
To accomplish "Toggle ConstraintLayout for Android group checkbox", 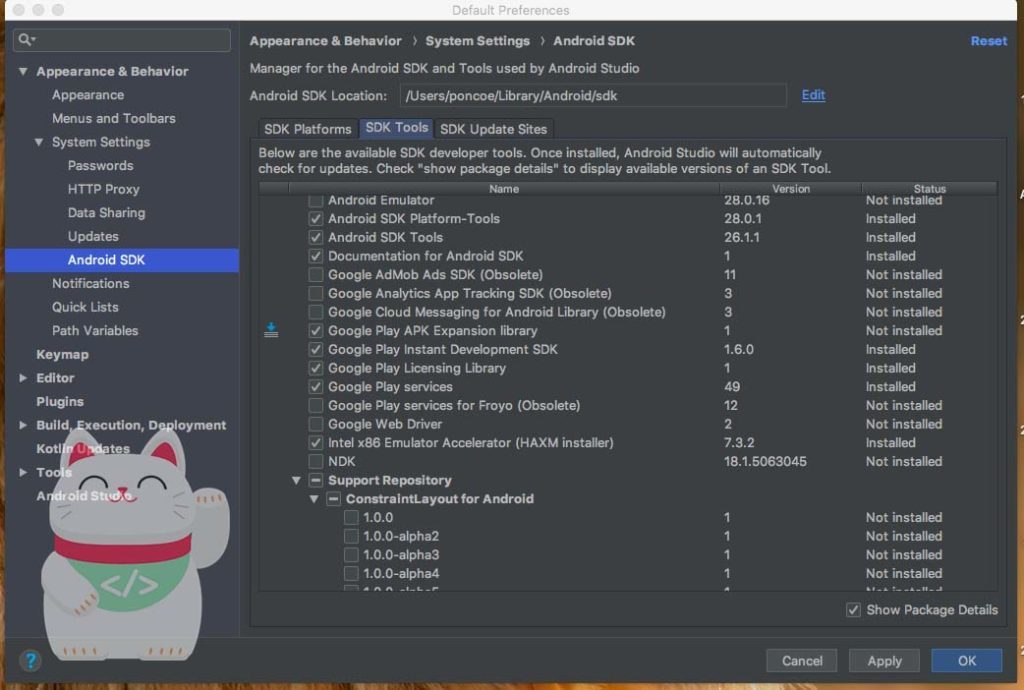I will click(x=334, y=499).
